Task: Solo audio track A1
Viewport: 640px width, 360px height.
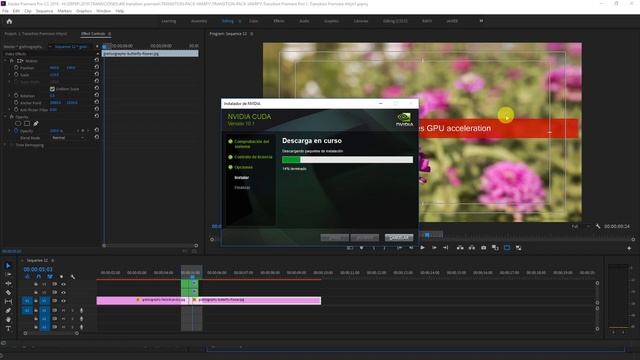Action: [72, 311]
